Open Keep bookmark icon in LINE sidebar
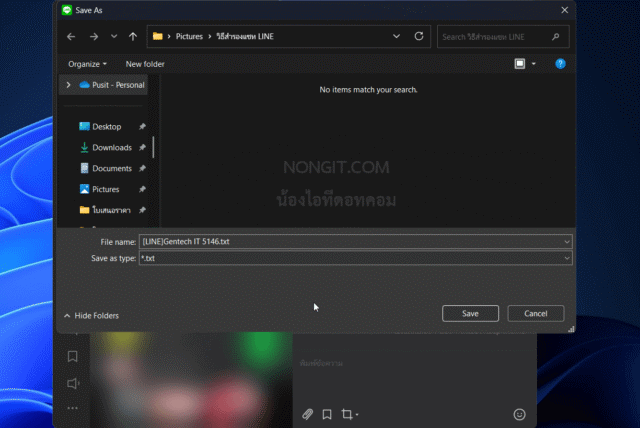Image resolution: width=640 pixels, height=428 pixels. (x=73, y=356)
